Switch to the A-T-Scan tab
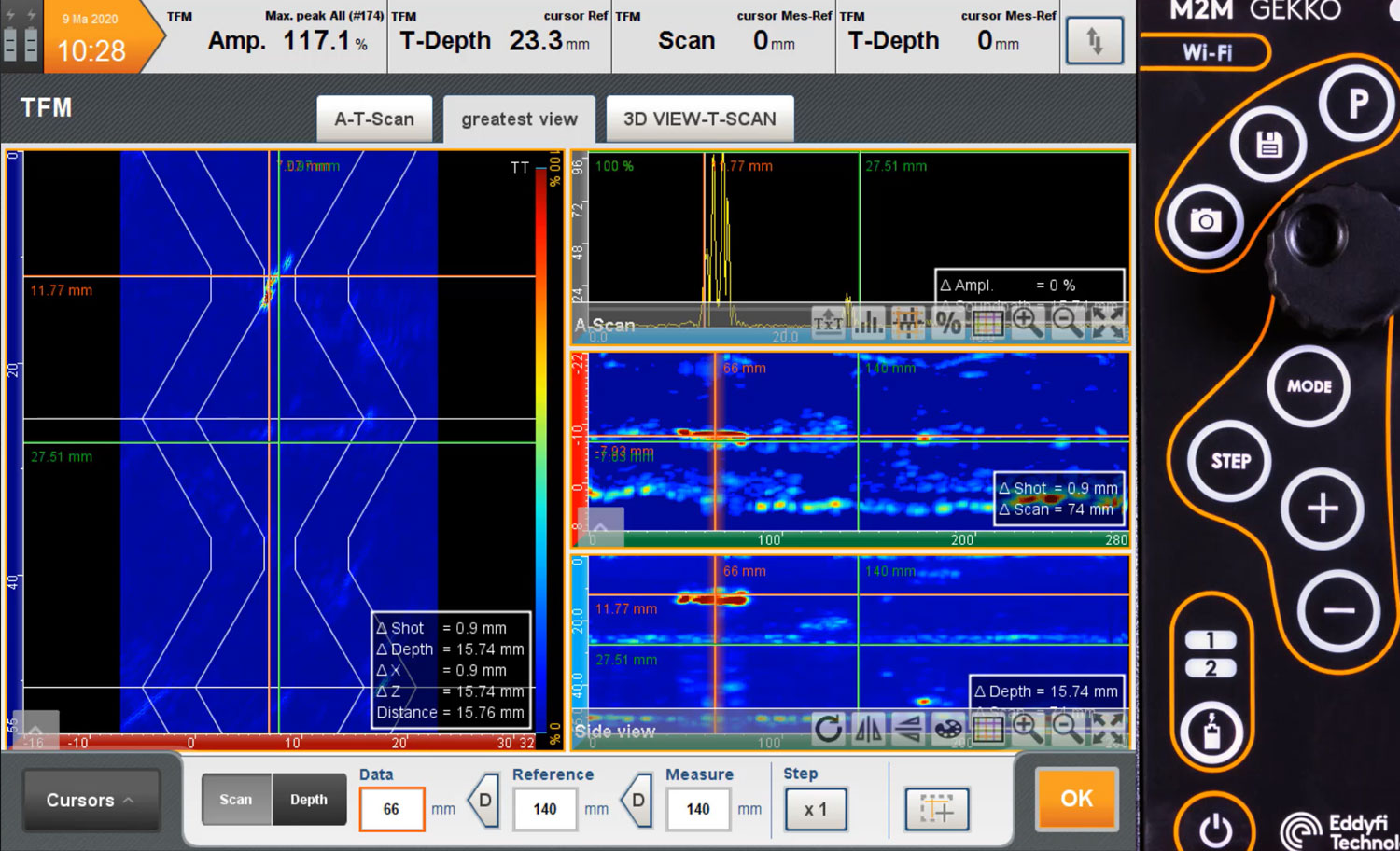1400x851 pixels. [374, 119]
